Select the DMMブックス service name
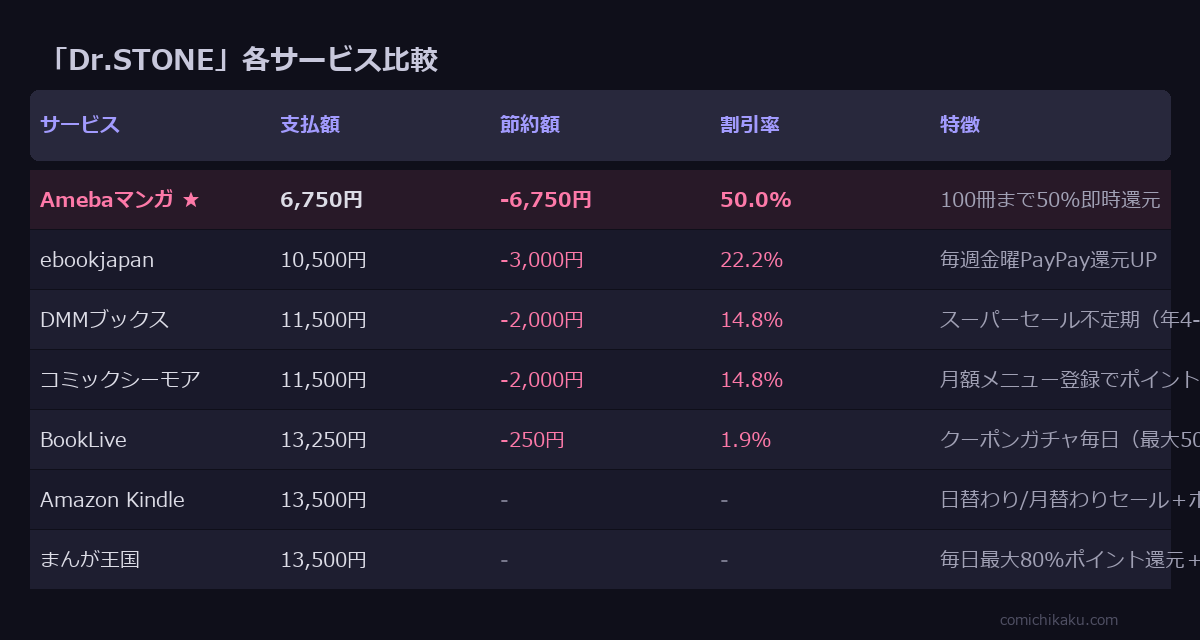Screen dimensions: 1200x640 point(104,320)
